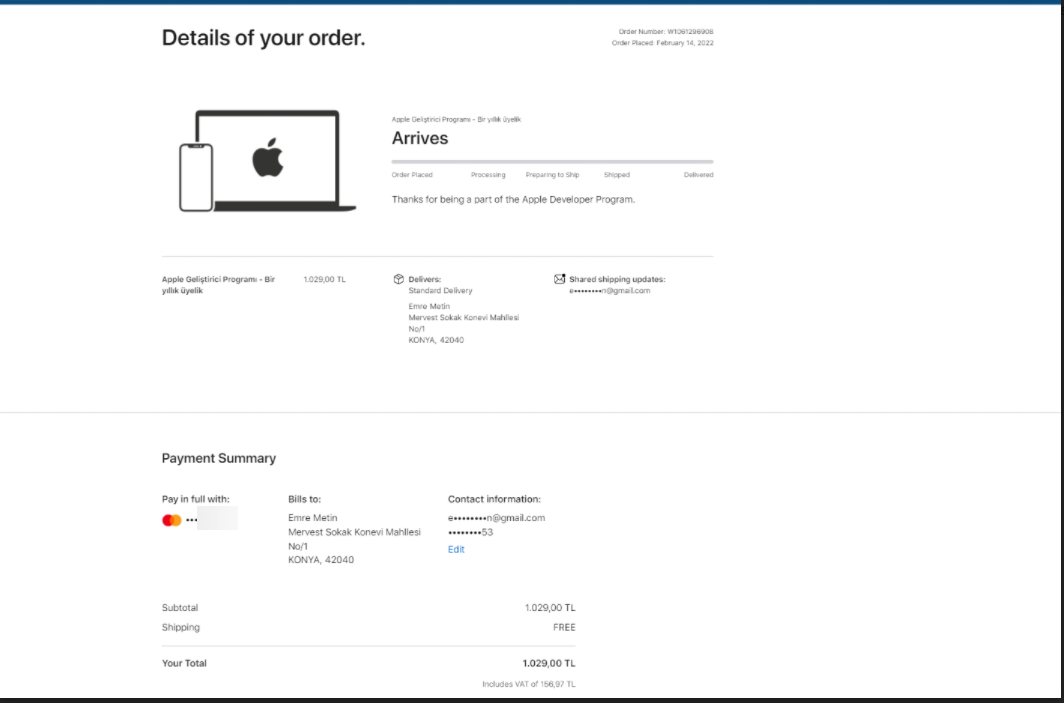
Task: Click the Gmail address under Contact information
Action: (496, 518)
